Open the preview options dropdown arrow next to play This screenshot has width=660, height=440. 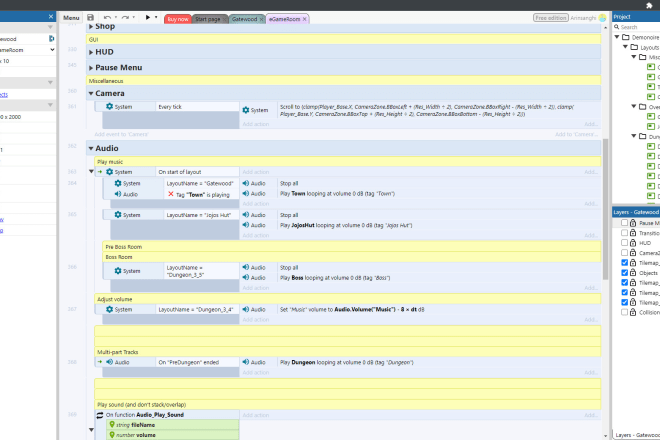tap(156, 17)
